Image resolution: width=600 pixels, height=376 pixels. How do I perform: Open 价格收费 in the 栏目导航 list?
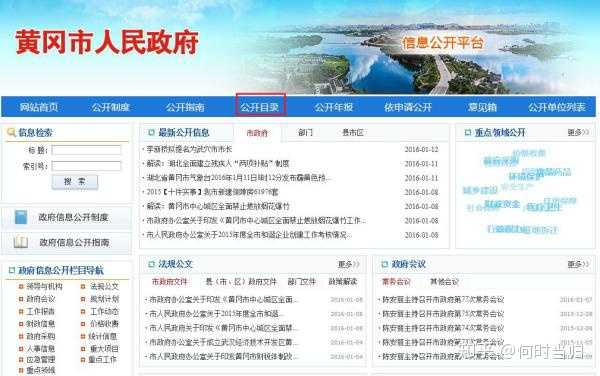point(104,324)
